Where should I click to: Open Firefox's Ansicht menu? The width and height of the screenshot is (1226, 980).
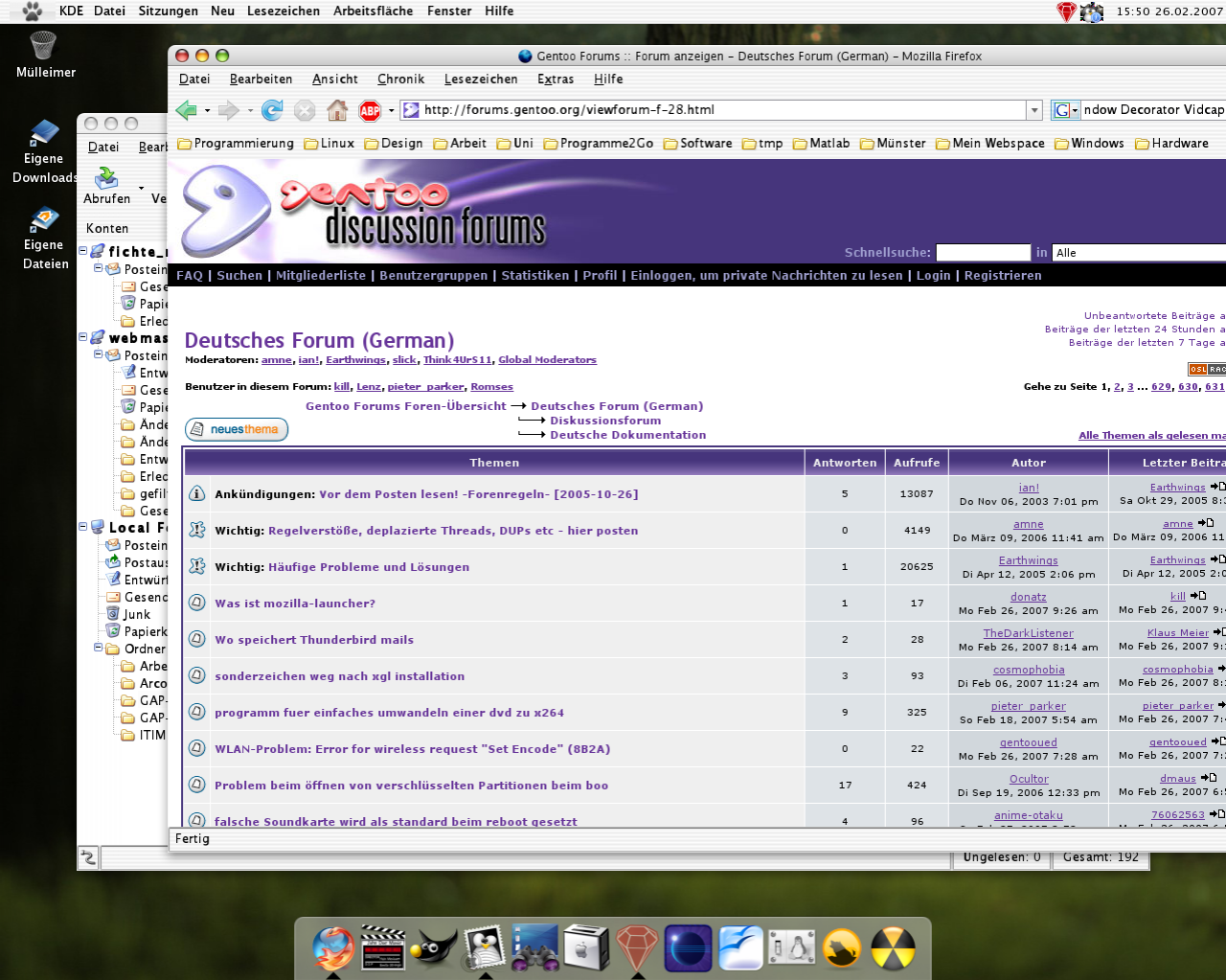(x=335, y=80)
